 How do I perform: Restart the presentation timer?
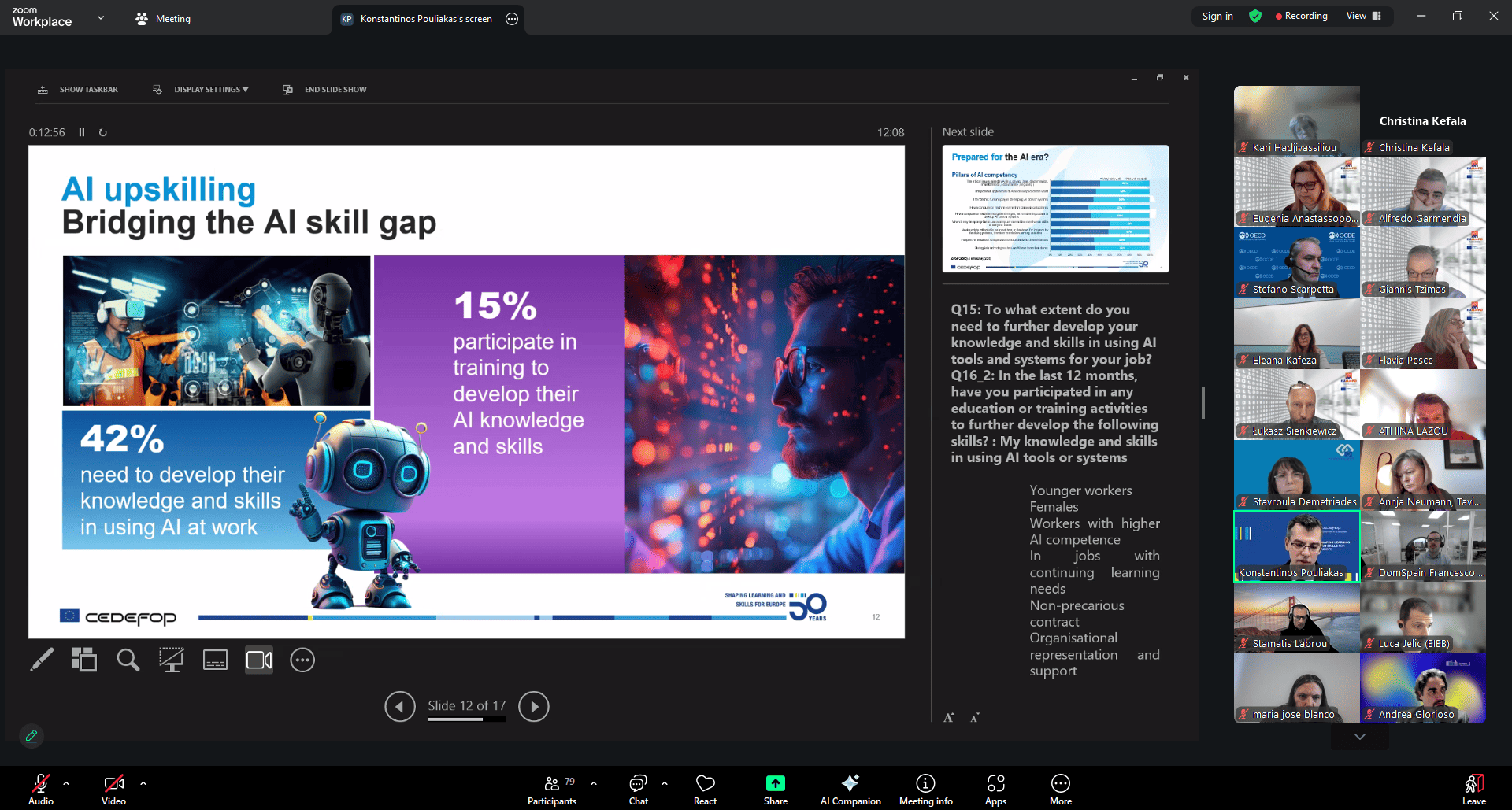click(x=102, y=132)
